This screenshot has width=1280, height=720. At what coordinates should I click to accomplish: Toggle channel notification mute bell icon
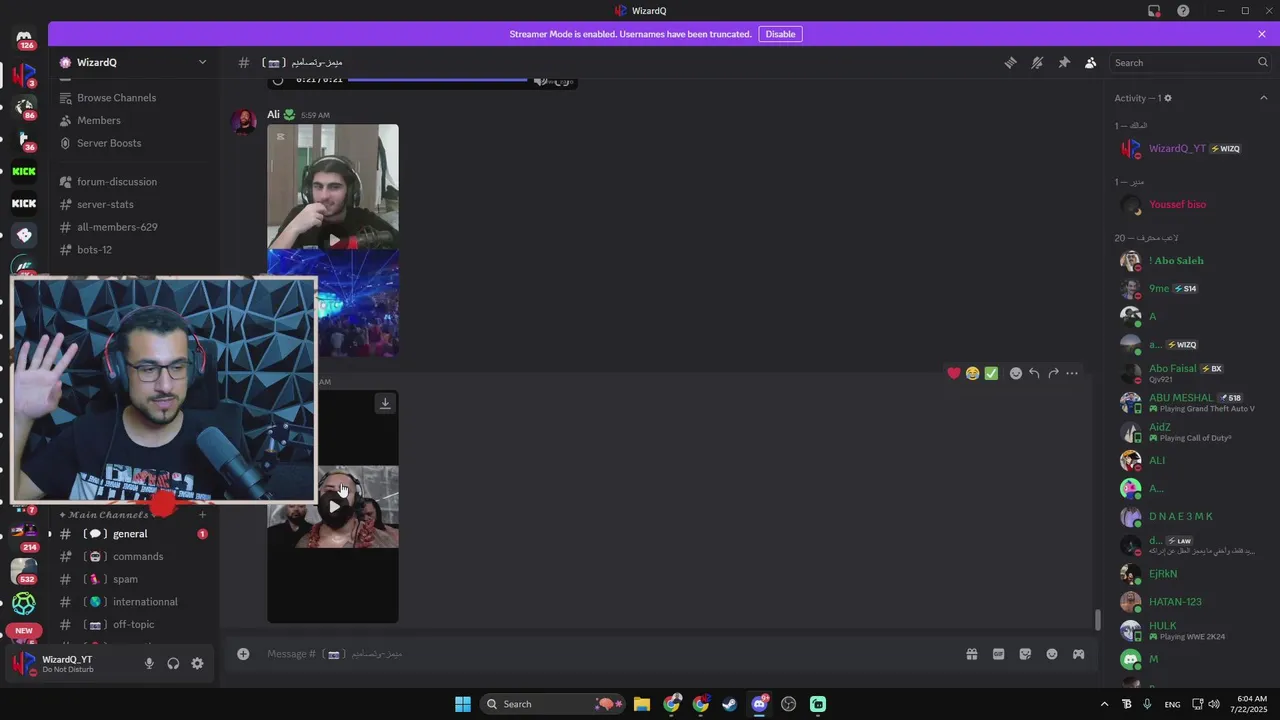pos(1037,62)
